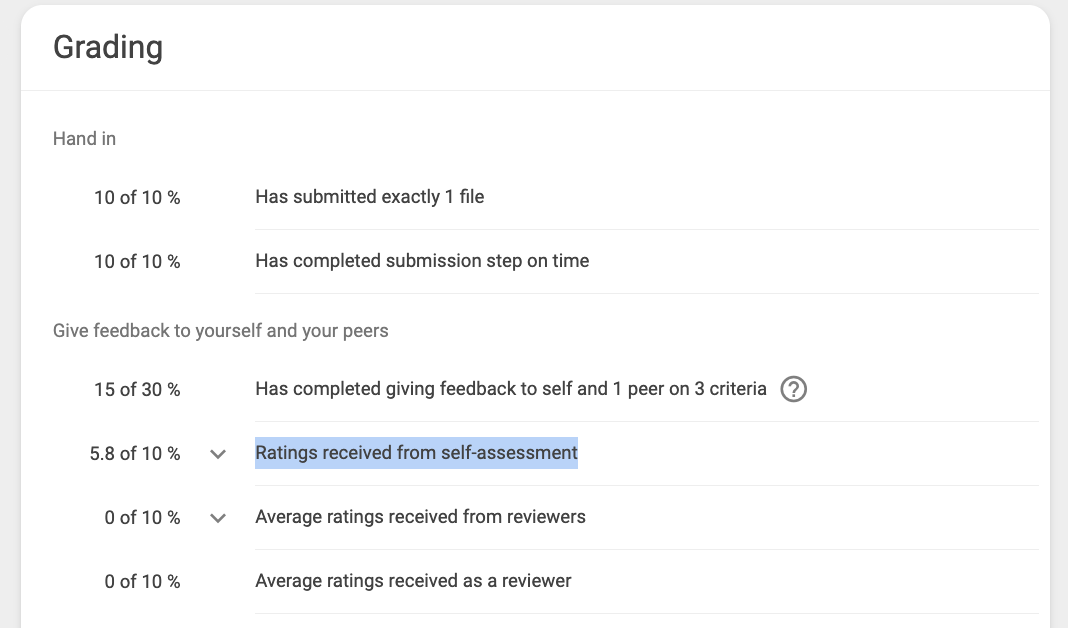Image resolution: width=1068 pixels, height=628 pixels.
Task: Click the feedback to self and peer text
Action: click(x=511, y=389)
